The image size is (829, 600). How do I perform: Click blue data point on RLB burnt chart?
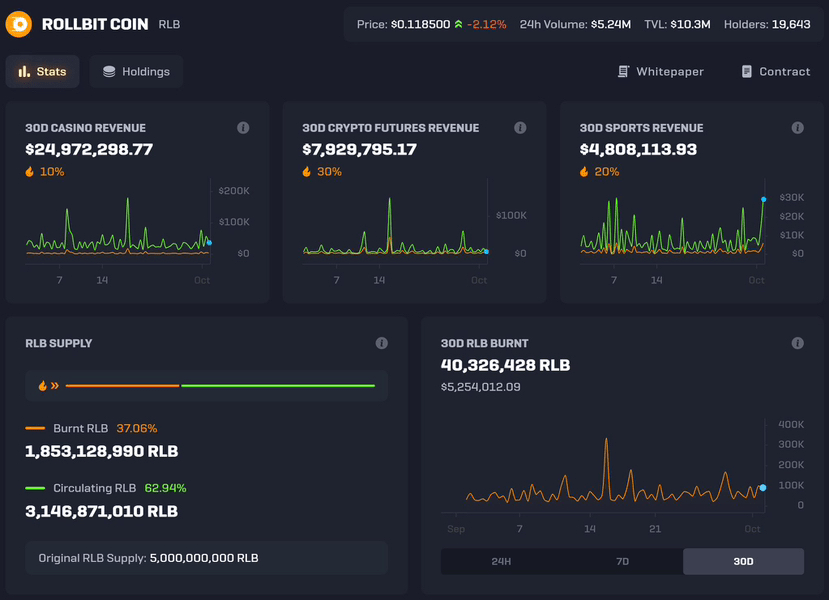(x=763, y=487)
